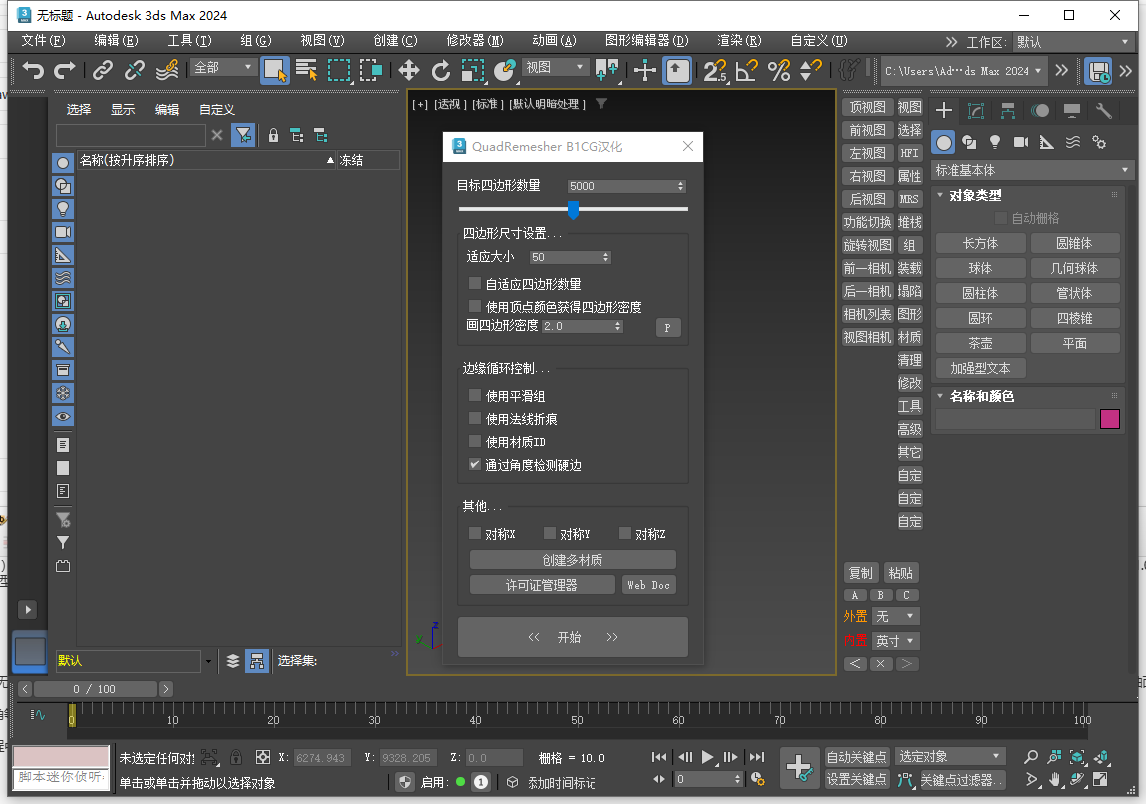Image resolution: width=1146 pixels, height=804 pixels.
Task: Open the Modify panel tab icon
Action: 976,110
